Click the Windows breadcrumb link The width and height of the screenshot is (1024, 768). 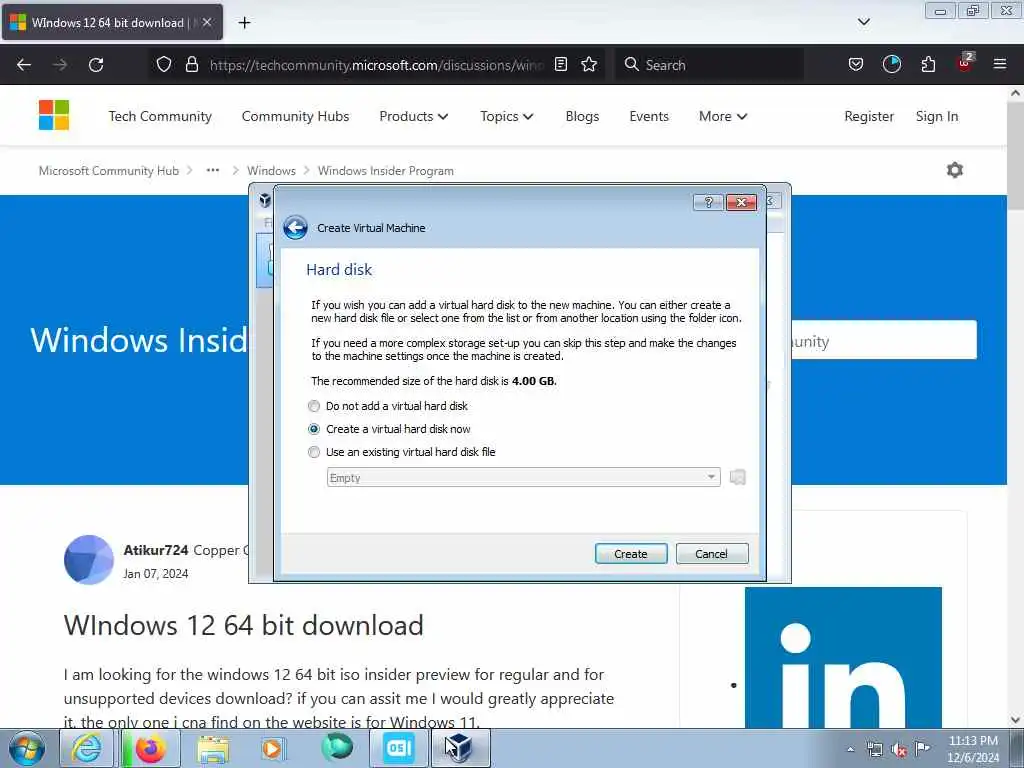[x=271, y=170]
